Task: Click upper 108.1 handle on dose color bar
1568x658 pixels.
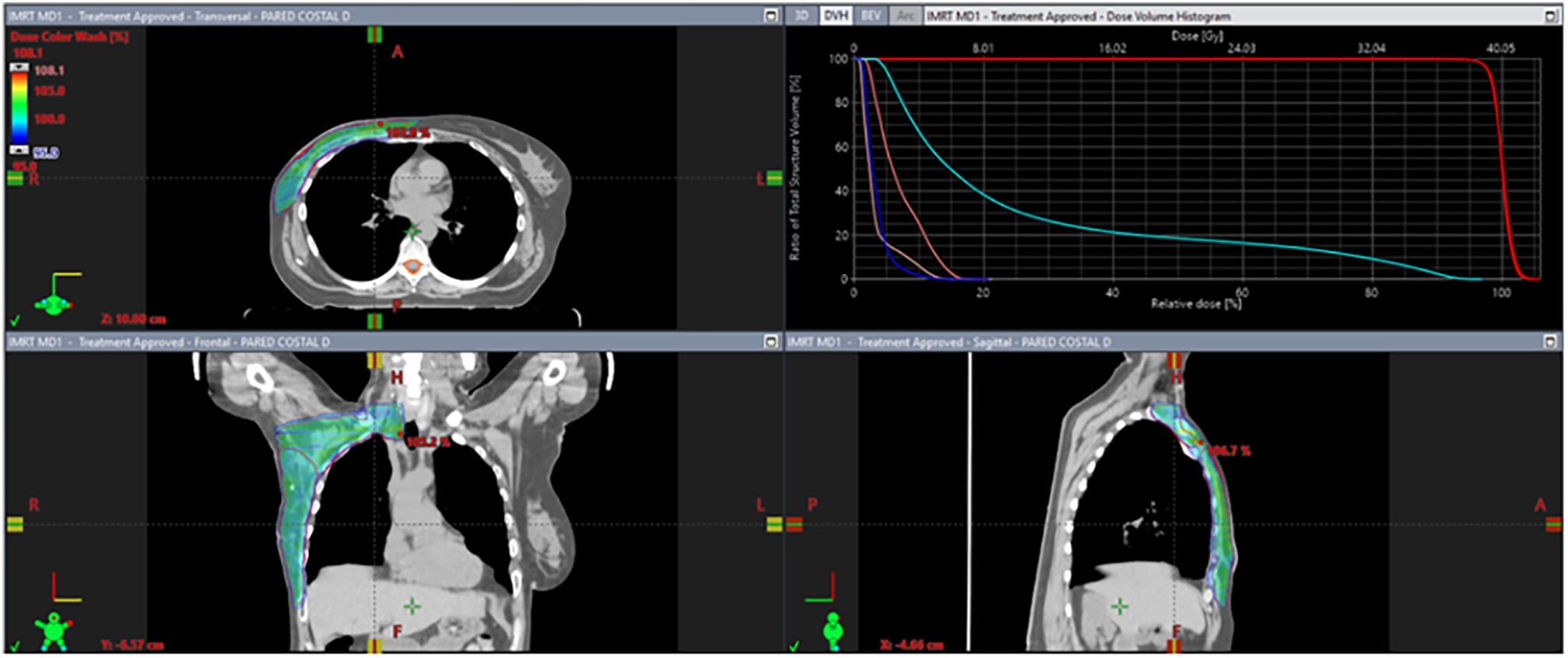Action: [x=19, y=68]
